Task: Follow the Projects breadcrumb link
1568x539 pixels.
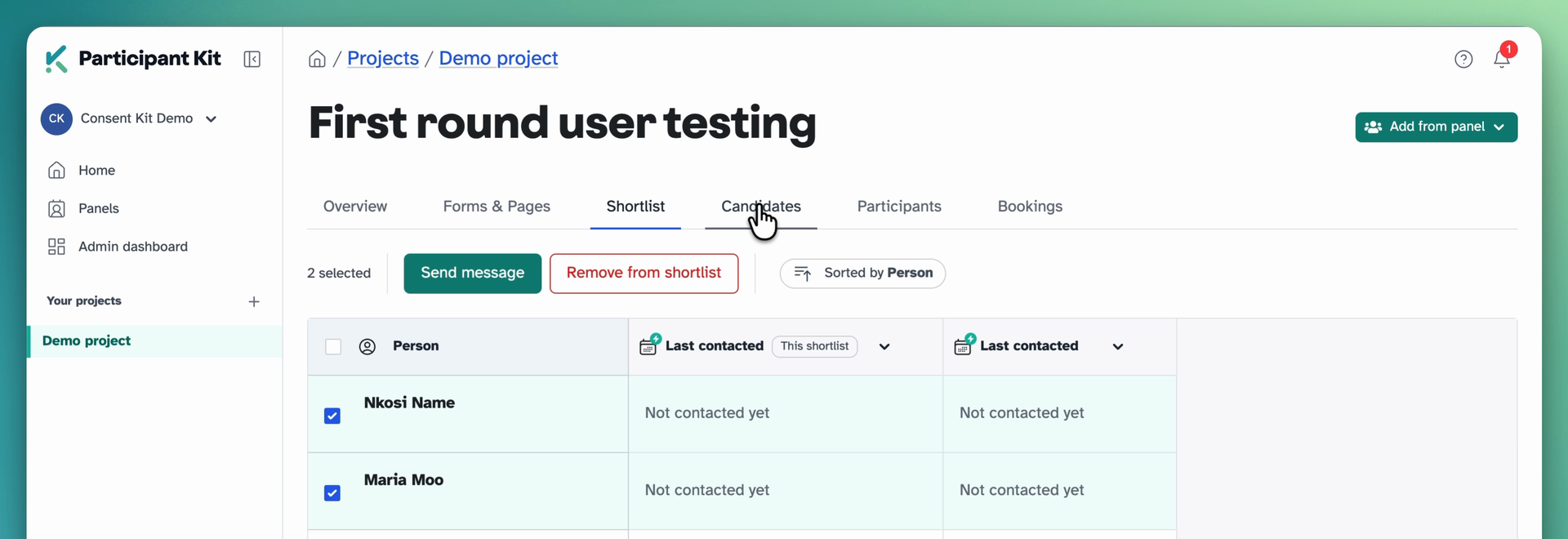Action: click(383, 59)
